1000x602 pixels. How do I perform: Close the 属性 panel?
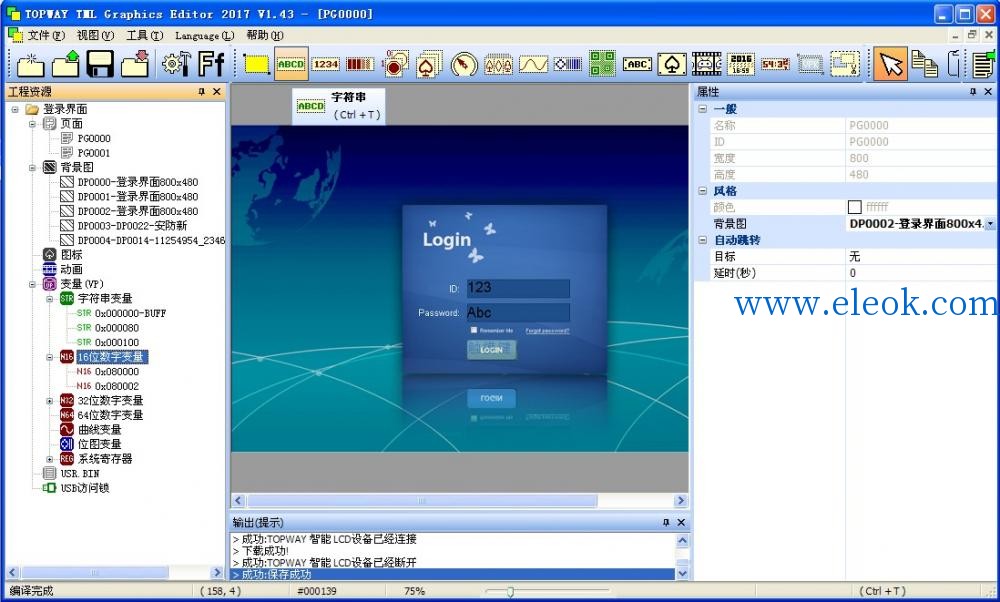pyautogui.click(x=988, y=92)
